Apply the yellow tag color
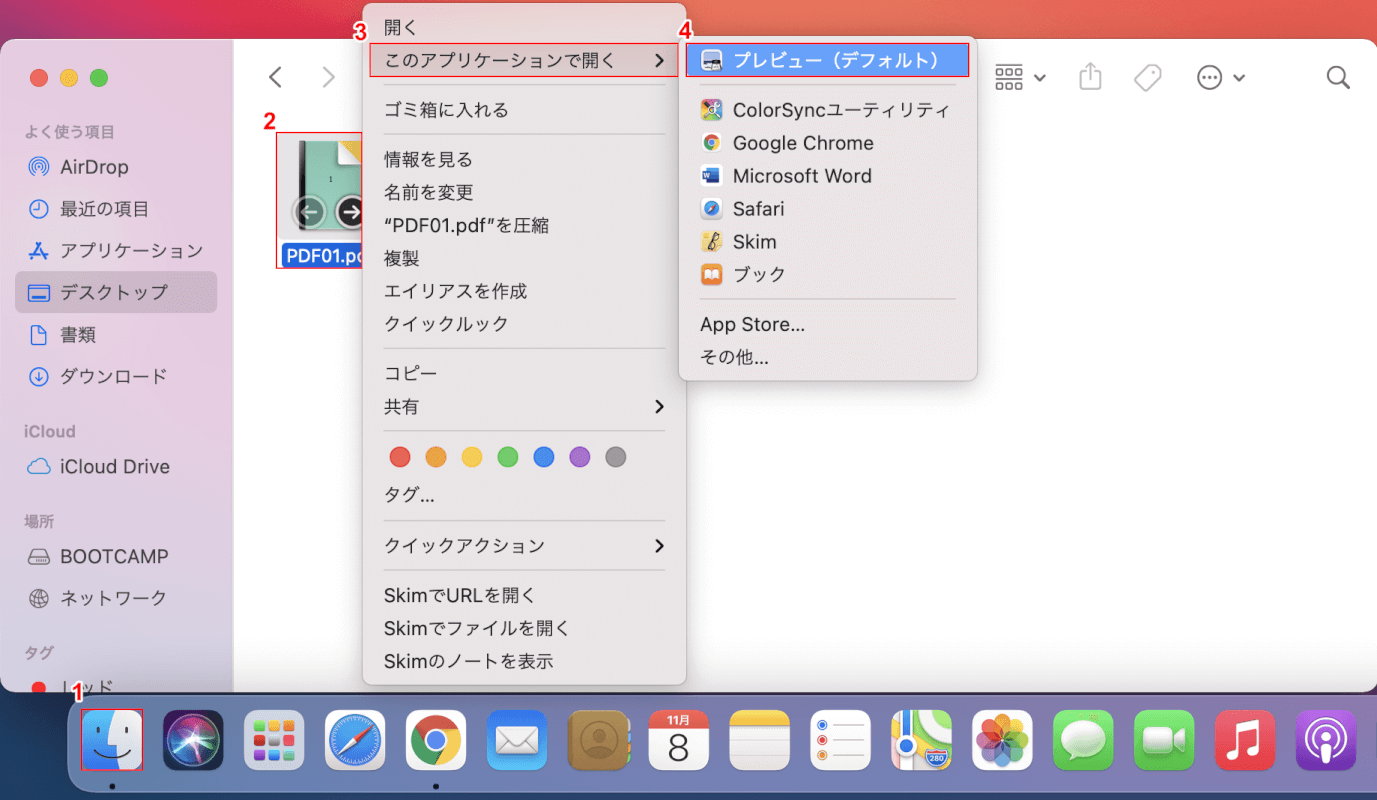 click(472, 457)
